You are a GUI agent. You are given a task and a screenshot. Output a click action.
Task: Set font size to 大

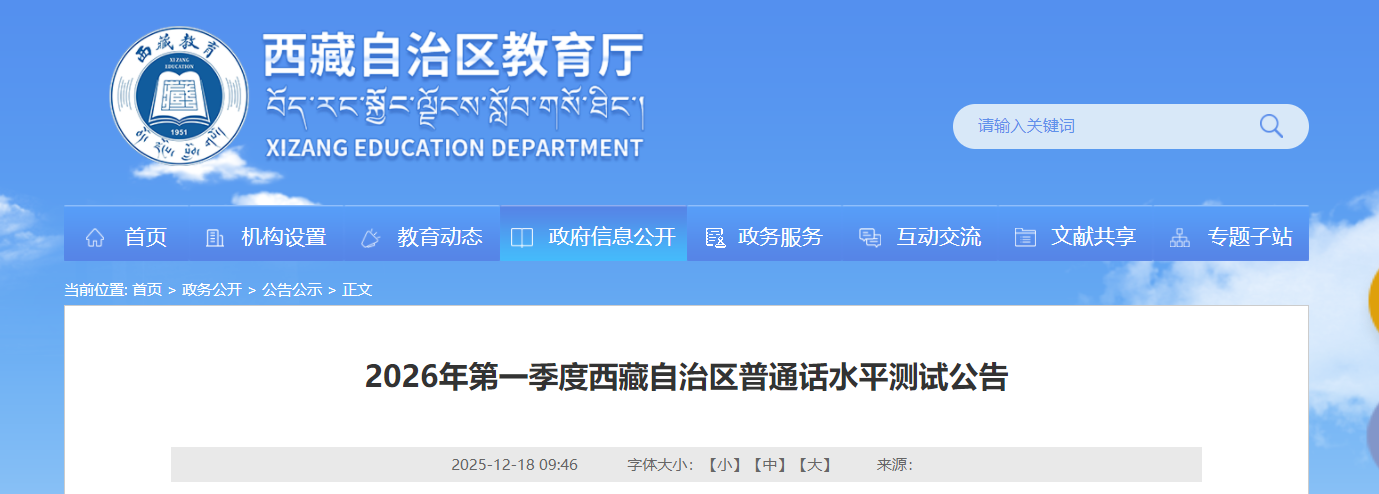click(x=814, y=465)
